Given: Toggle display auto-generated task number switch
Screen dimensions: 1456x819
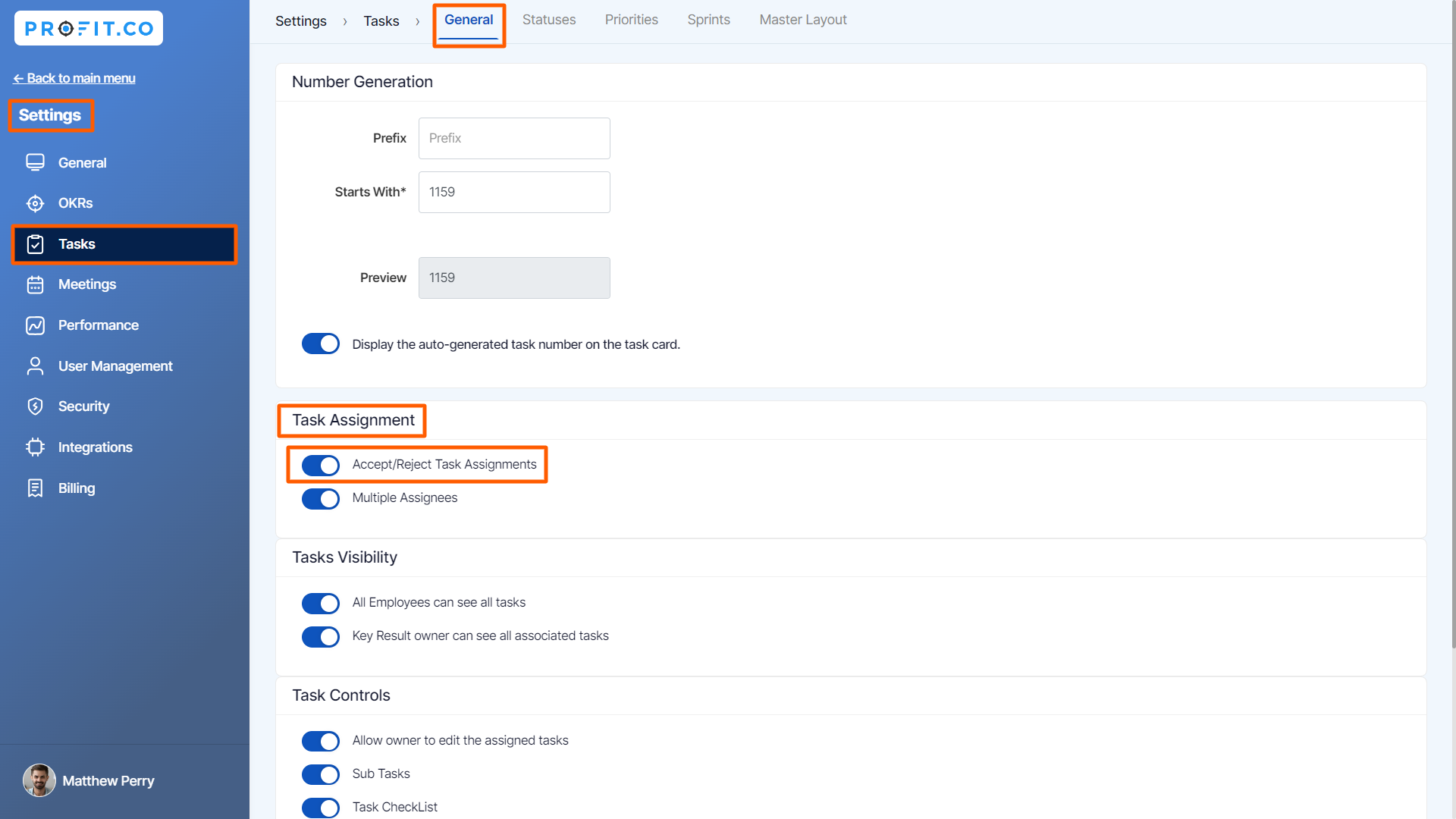Looking at the screenshot, I should 321,344.
